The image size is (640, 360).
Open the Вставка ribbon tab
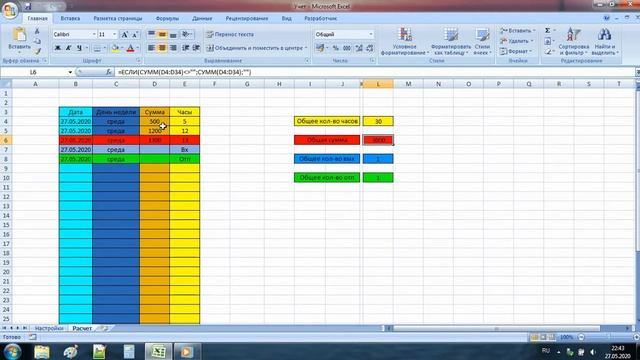[70, 18]
